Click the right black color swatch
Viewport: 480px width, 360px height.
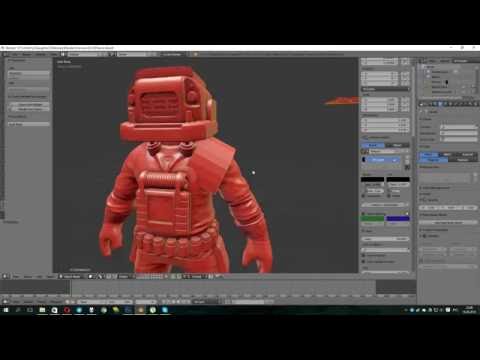(x=398, y=179)
